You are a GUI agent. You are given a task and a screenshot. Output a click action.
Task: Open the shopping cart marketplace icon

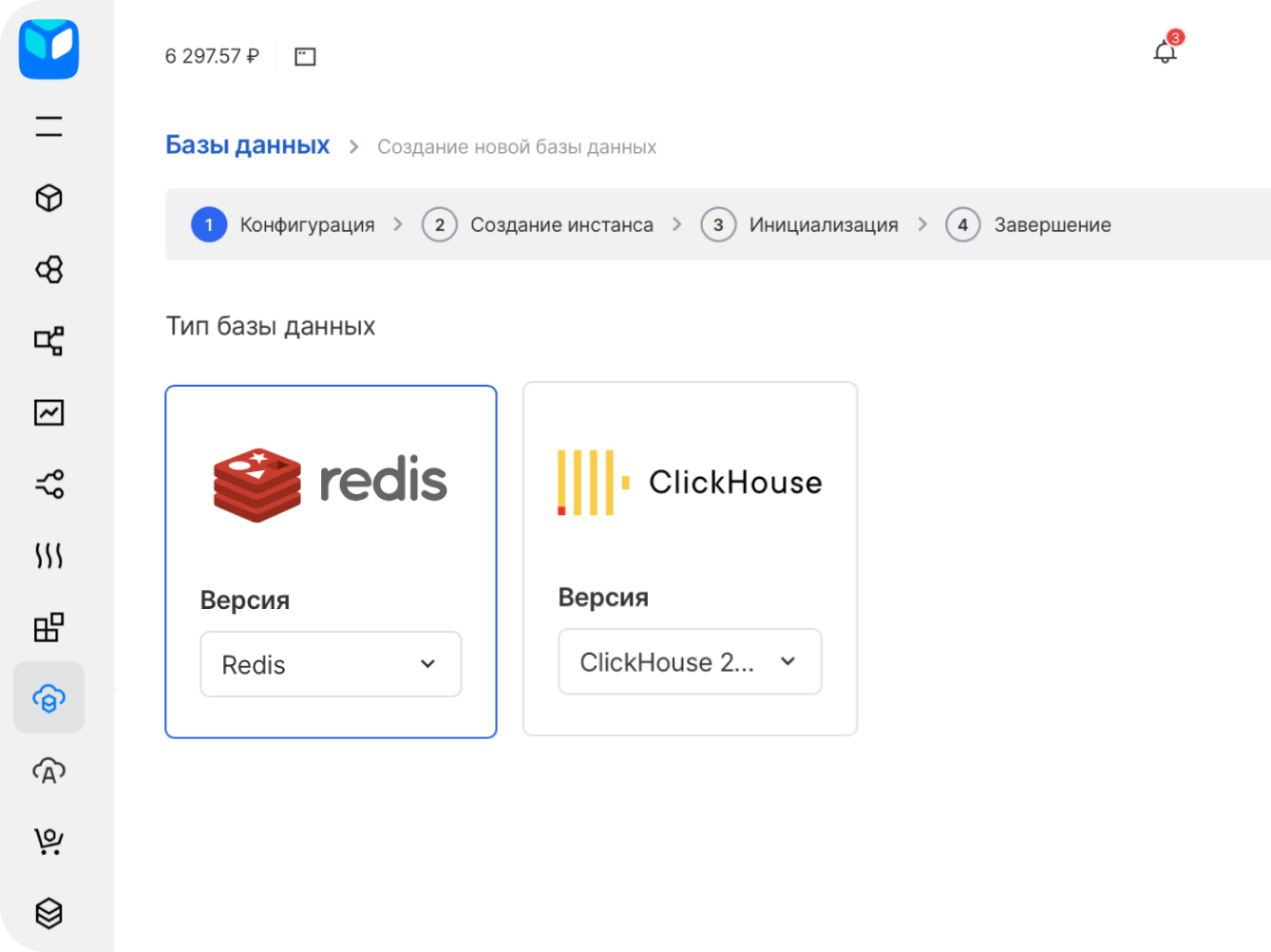click(x=48, y=842)
